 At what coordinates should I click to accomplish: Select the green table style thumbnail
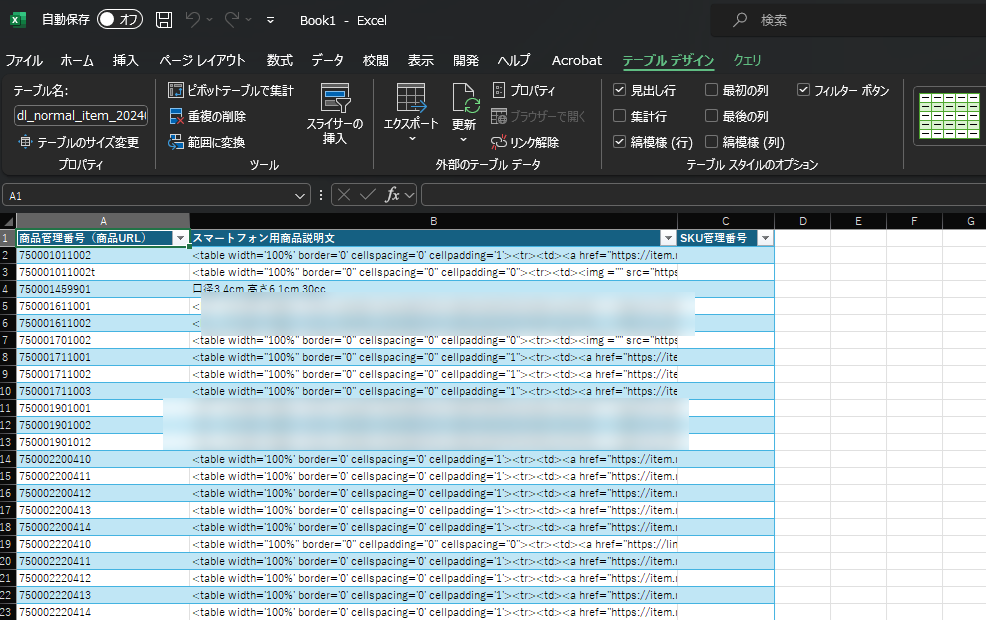[949, 116]
